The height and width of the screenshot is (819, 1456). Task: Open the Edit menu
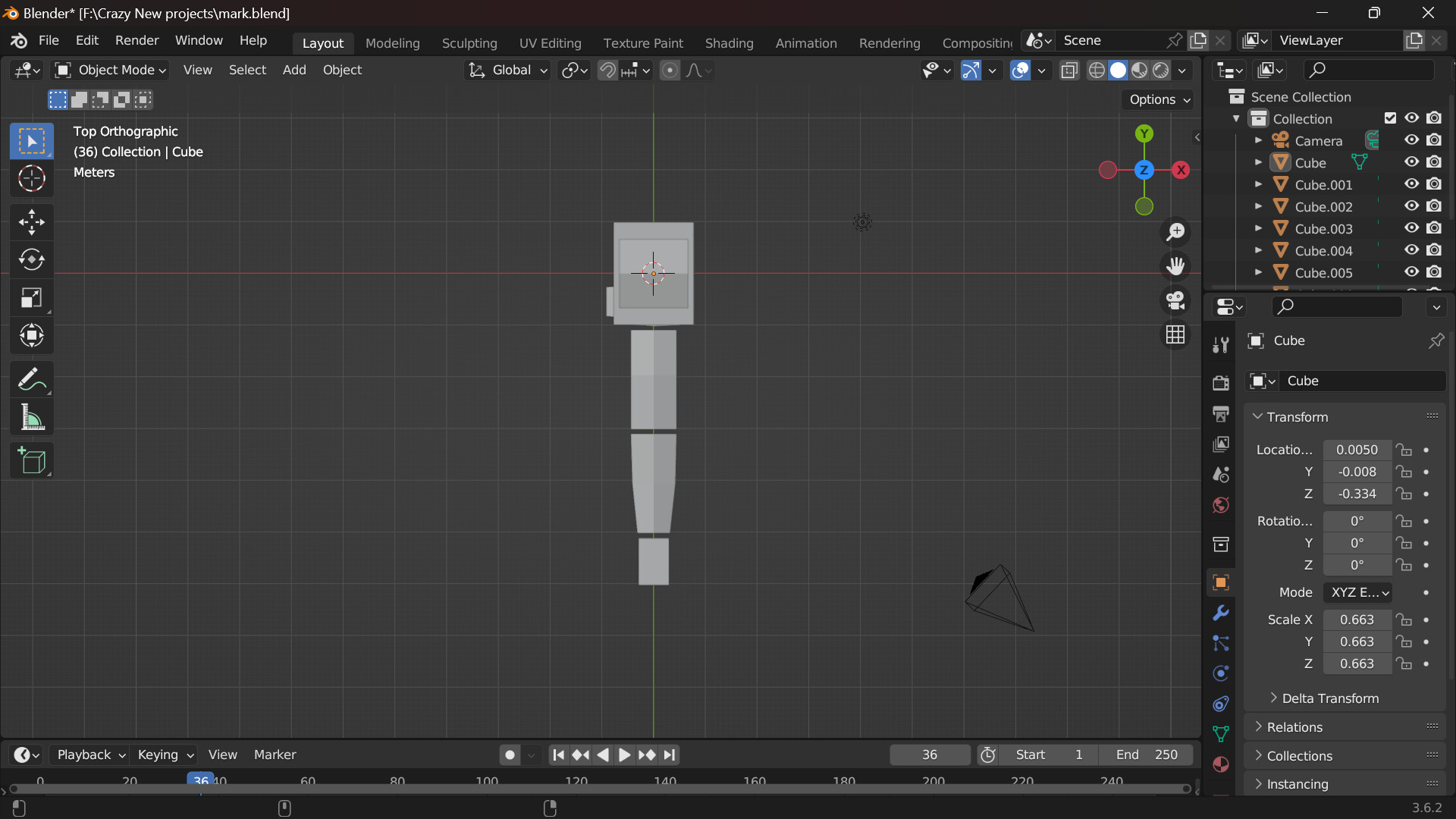point(86,40)
